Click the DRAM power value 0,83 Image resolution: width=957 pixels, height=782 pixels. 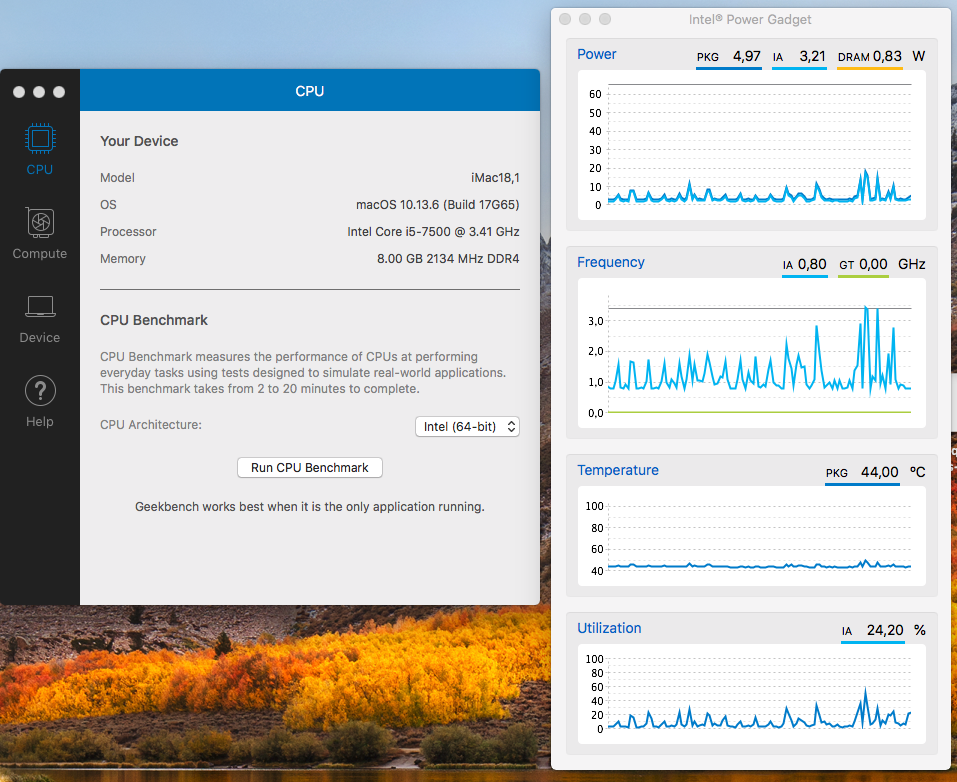(x=887, y=57)
